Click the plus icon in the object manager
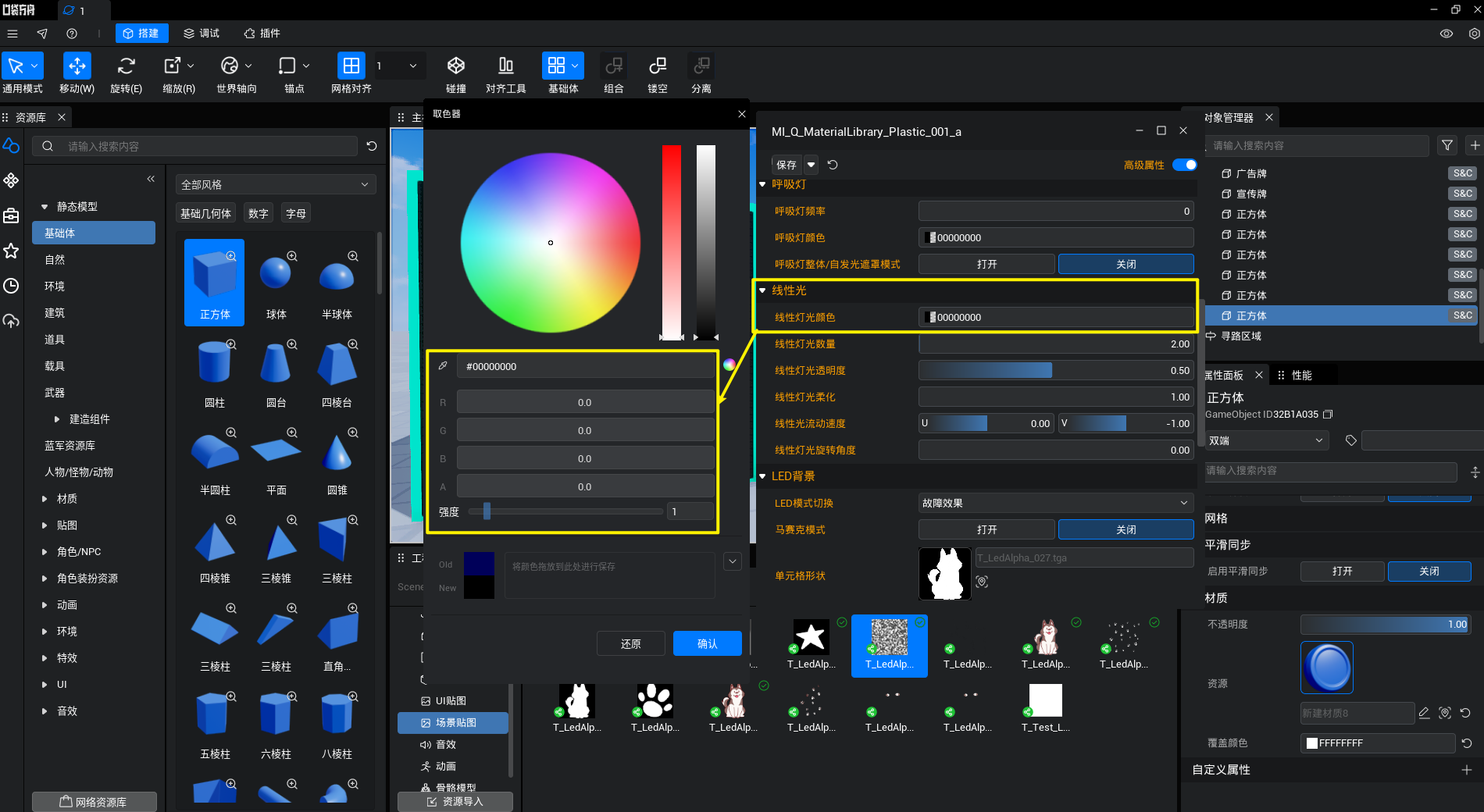Viewport: 1484px width, 812px height. [1475, 145]
